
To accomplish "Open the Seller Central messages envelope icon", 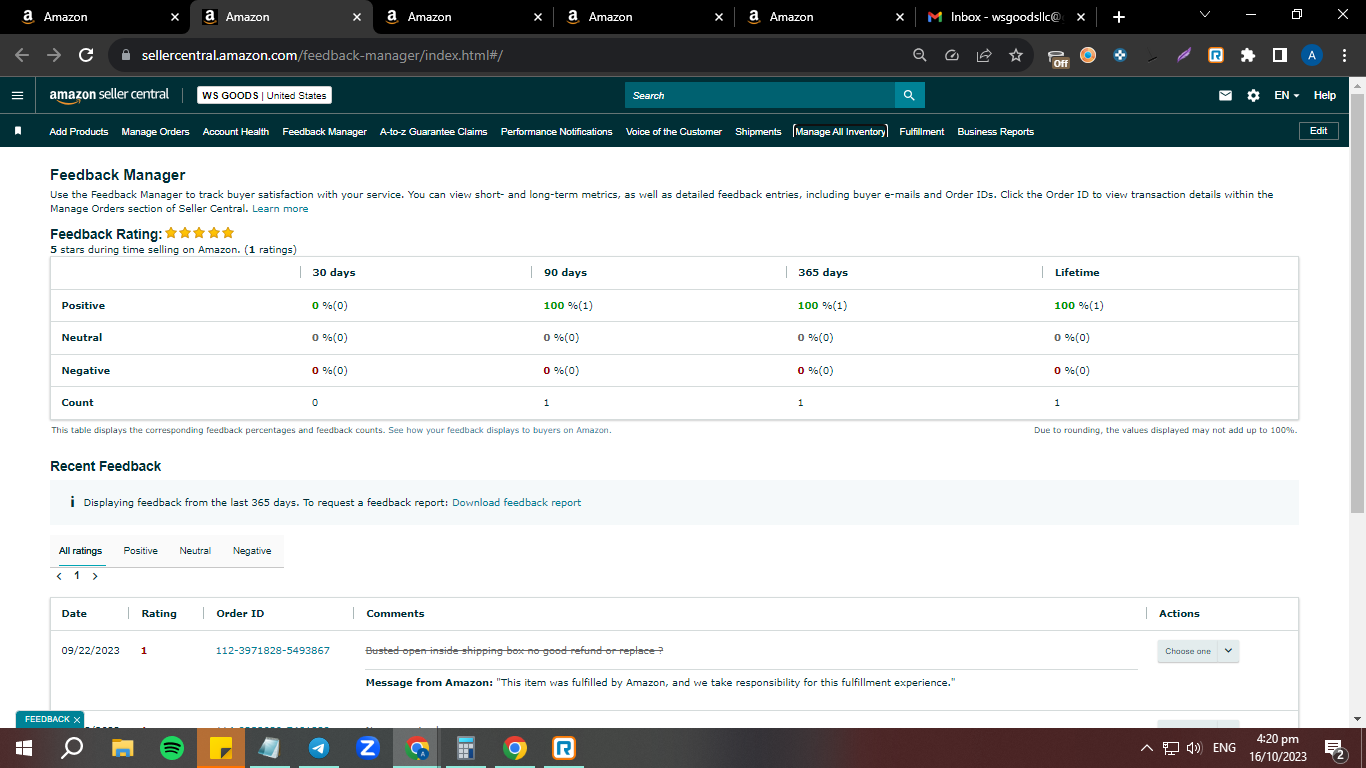I will coord(1225,95).
